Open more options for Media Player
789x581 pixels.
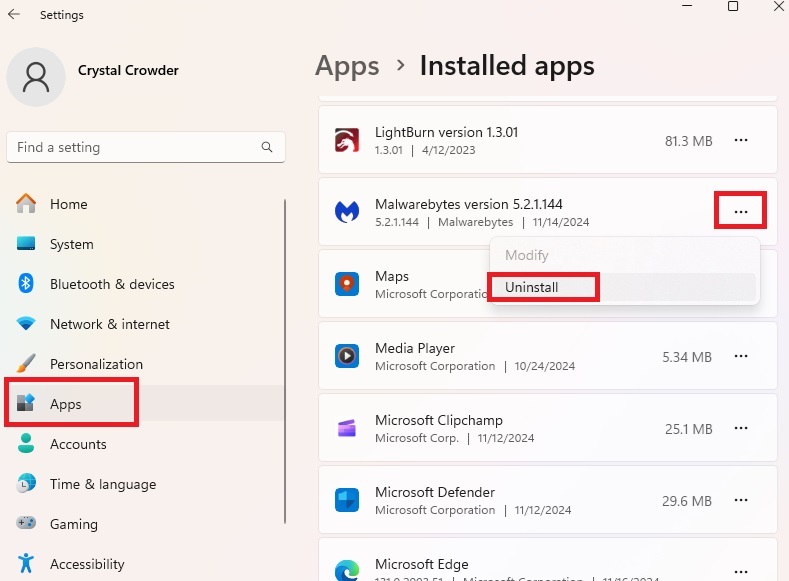[x=741, y=356]
